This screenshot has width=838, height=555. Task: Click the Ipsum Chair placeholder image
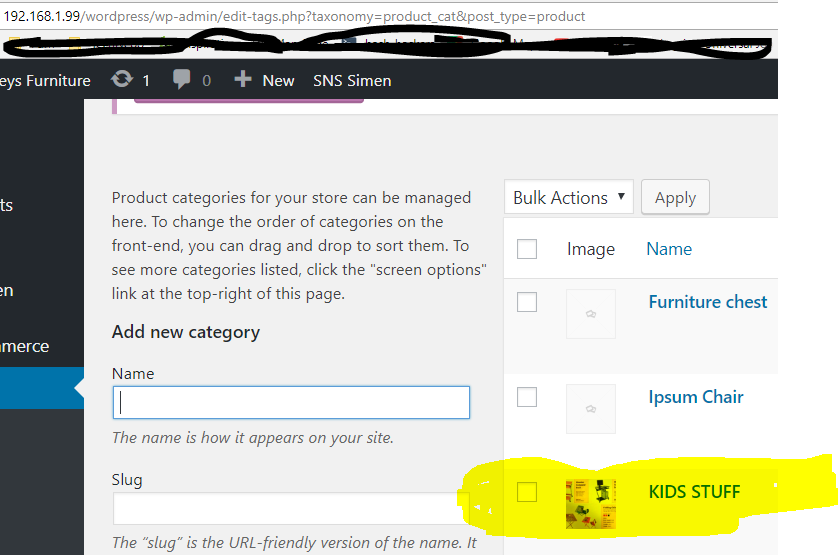[590, 409]
